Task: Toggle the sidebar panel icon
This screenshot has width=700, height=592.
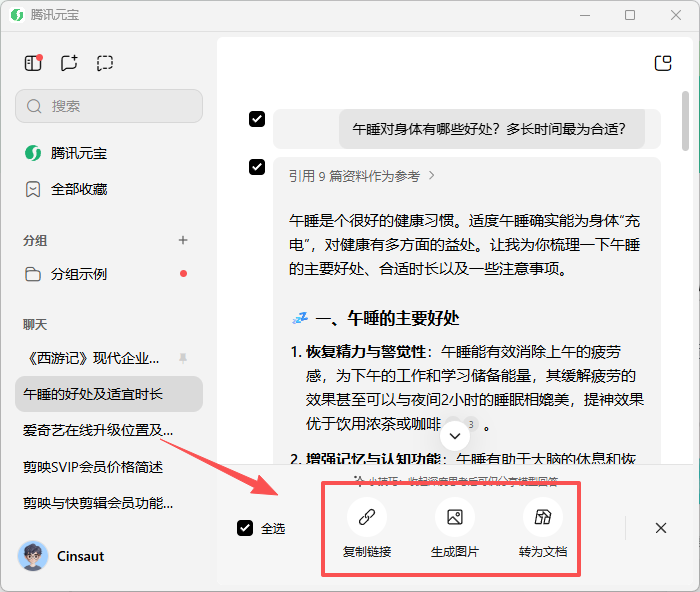Action: (33, 63)
